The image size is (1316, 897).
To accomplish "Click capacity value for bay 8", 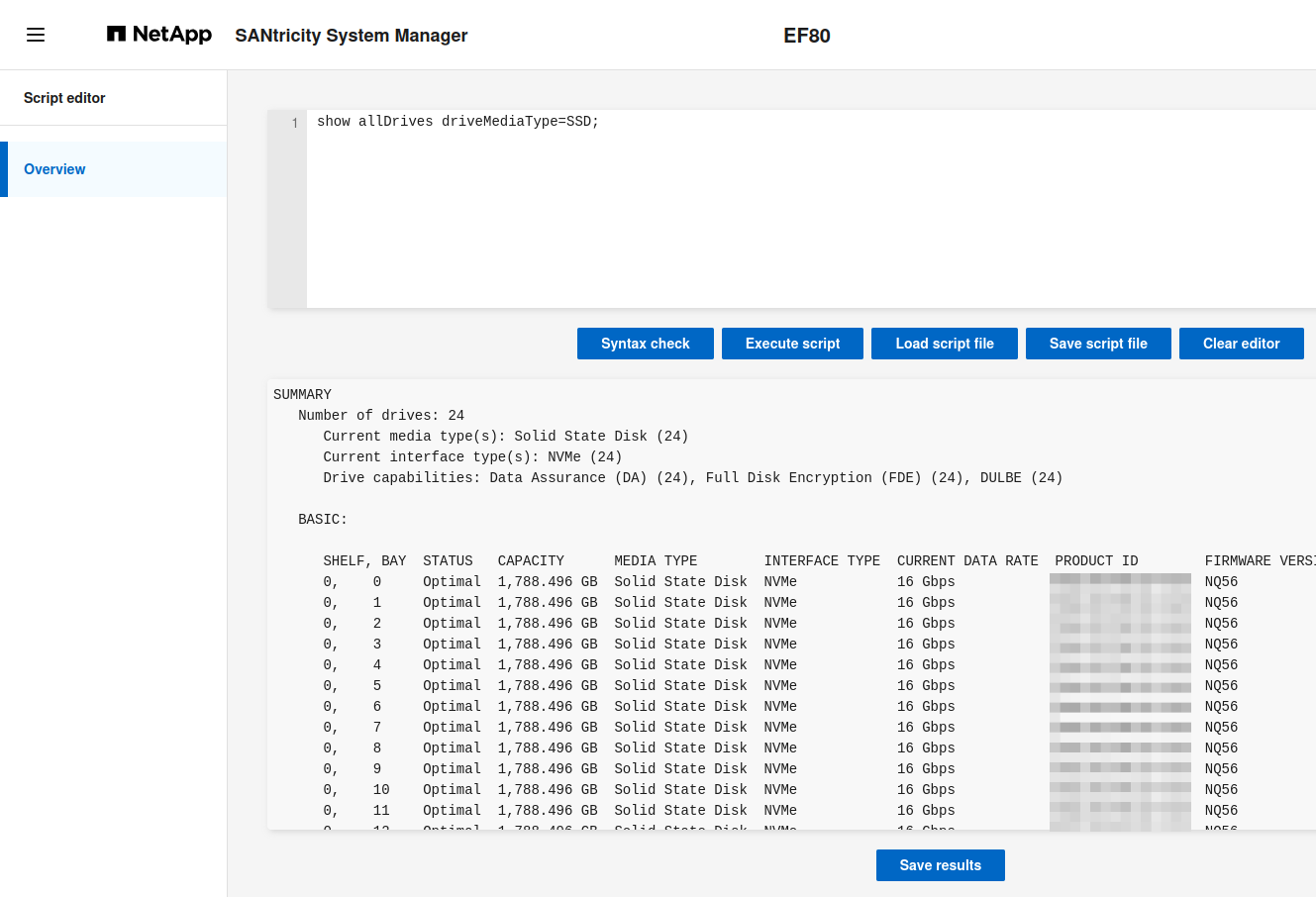I will point(548,747).
